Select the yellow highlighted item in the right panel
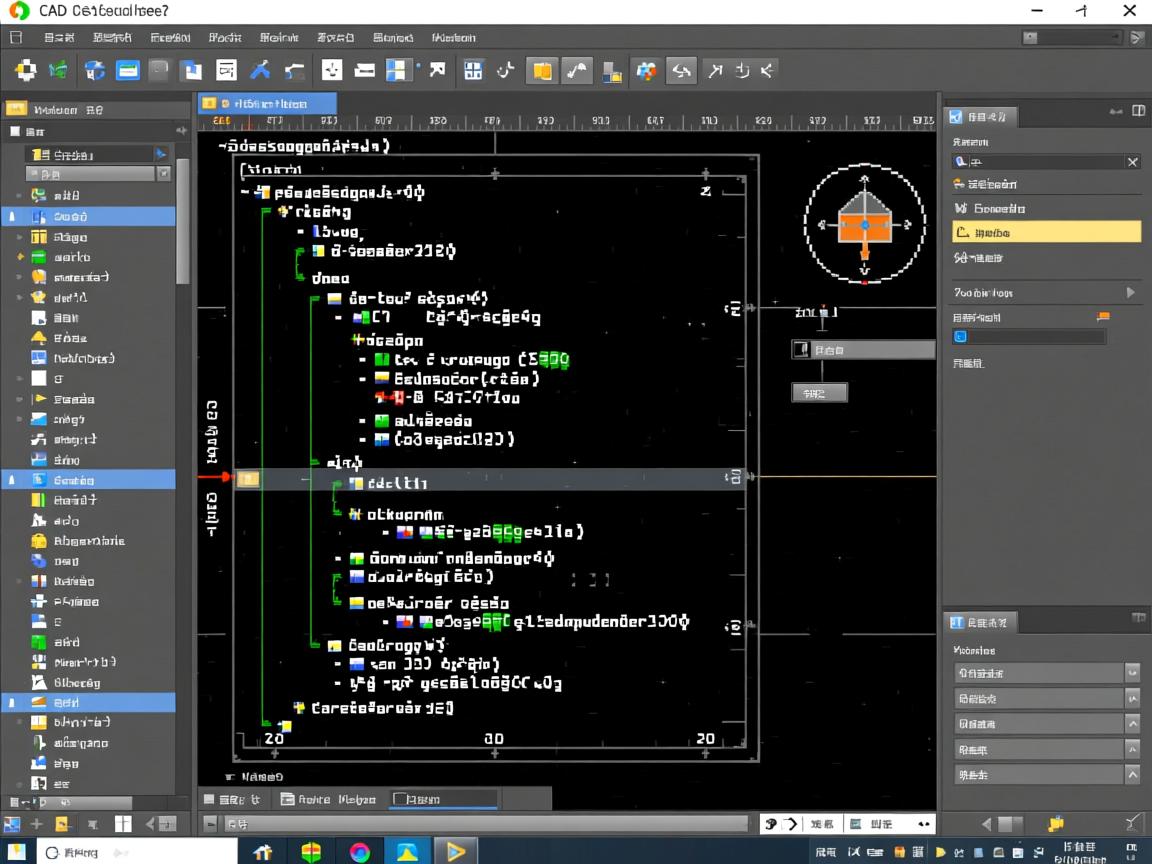The height and width of the screenshot is (864, 1152). [1046, 232]
